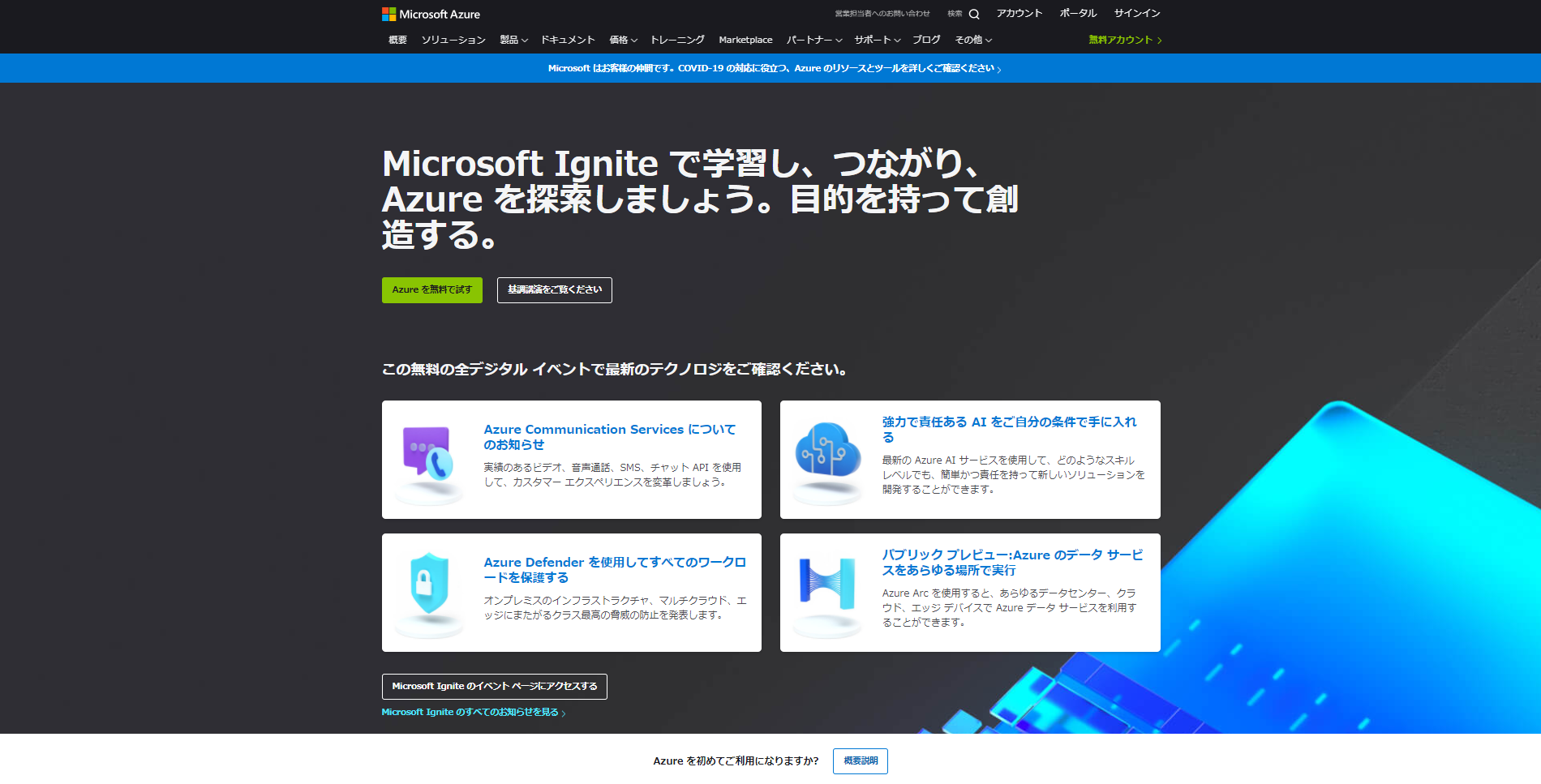Viewport: 1541px width, 784px height.
Task: Open the 概要 nav item
Action: click(x=397, y=40)
